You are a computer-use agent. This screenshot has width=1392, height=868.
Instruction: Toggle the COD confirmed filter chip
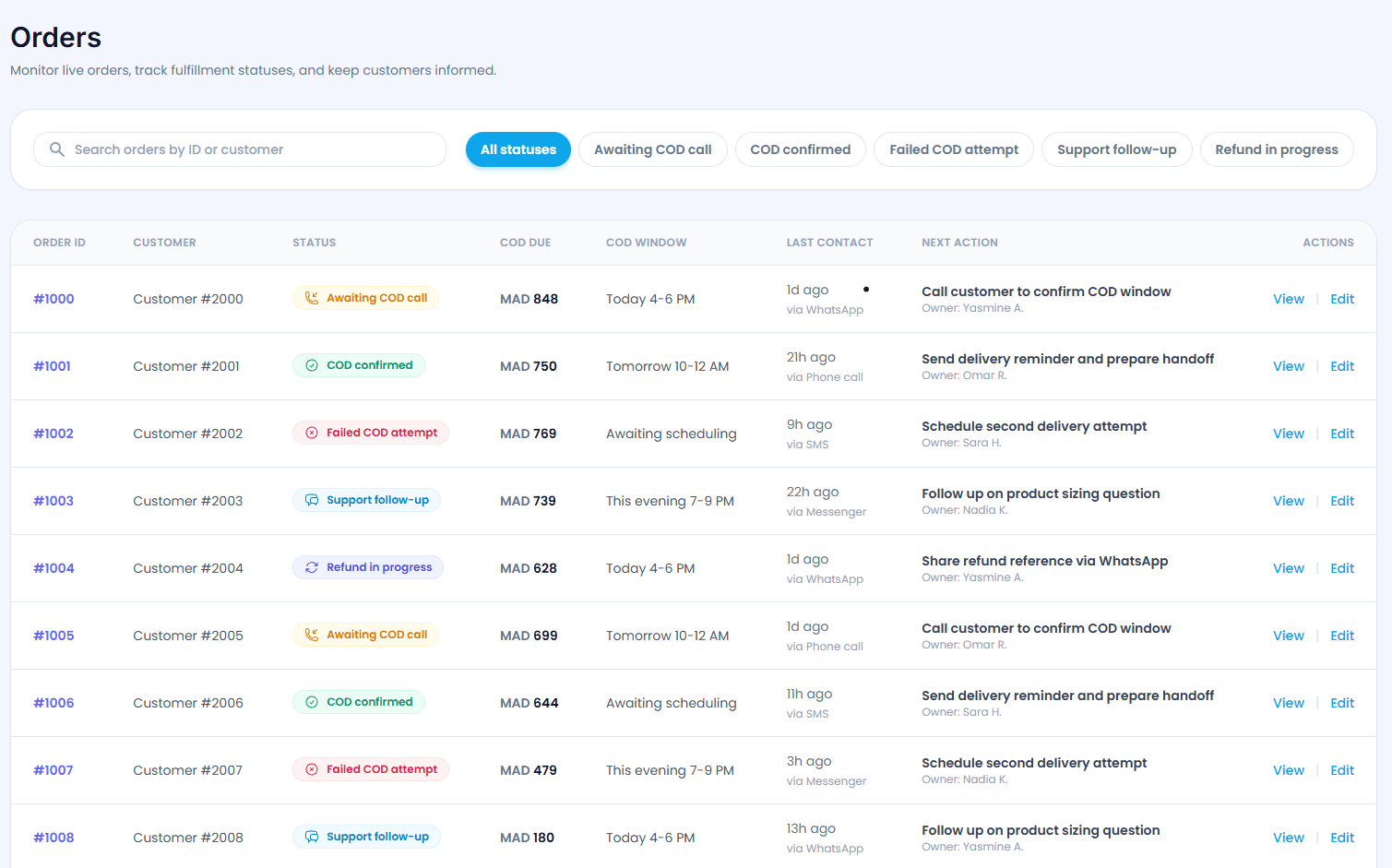point(800,149)
